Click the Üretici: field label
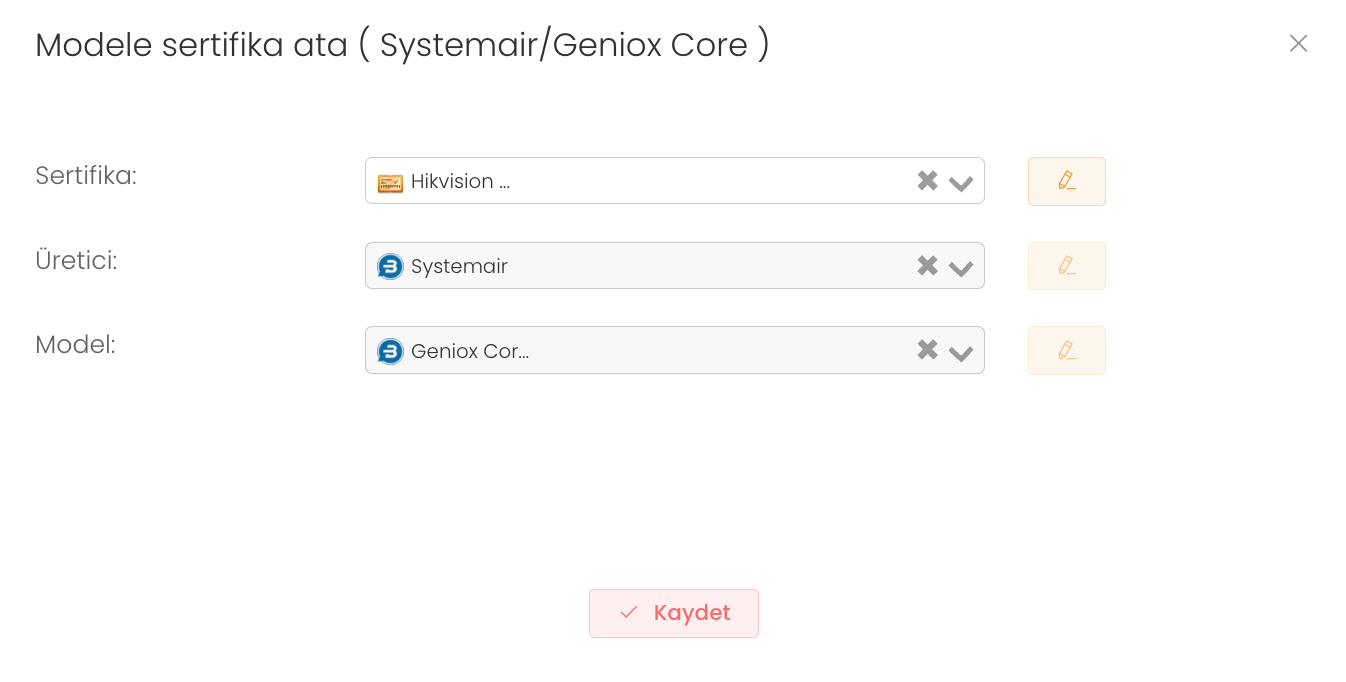 [76, 261]
